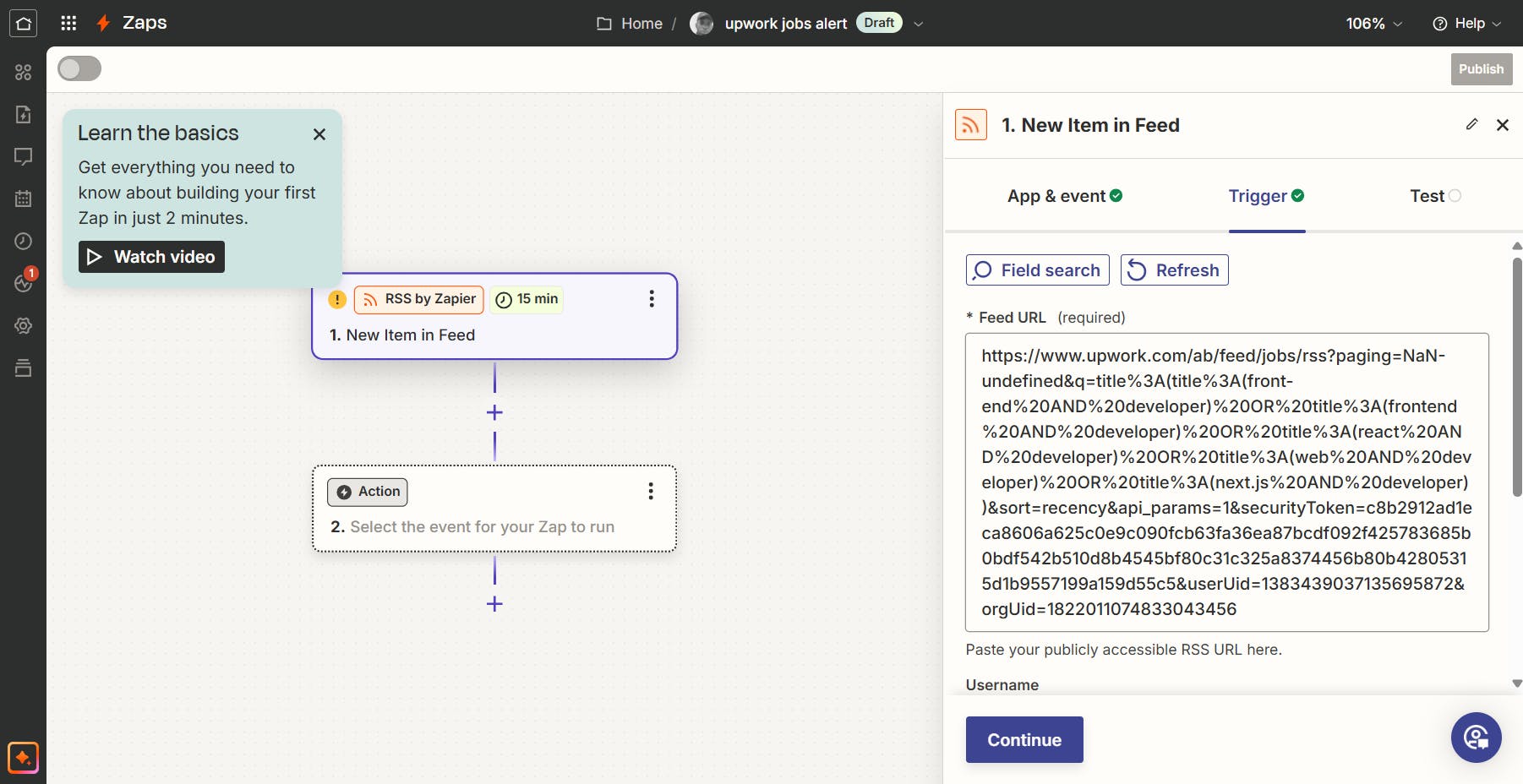Open the action step three-dot menu
Viewport: 1523px width, 784px height.
click(x=651, y=492)
